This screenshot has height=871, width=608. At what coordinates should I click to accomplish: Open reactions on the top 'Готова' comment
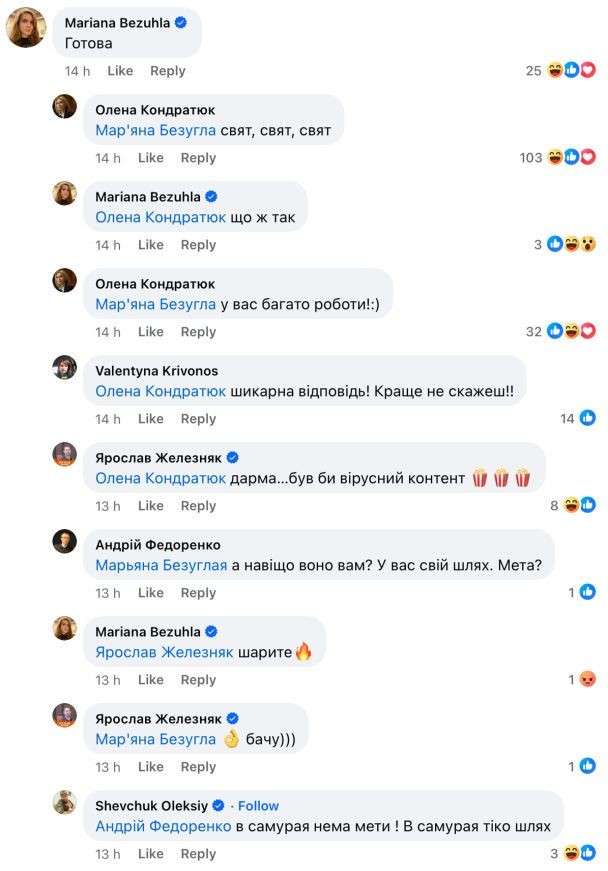[561, 71]
